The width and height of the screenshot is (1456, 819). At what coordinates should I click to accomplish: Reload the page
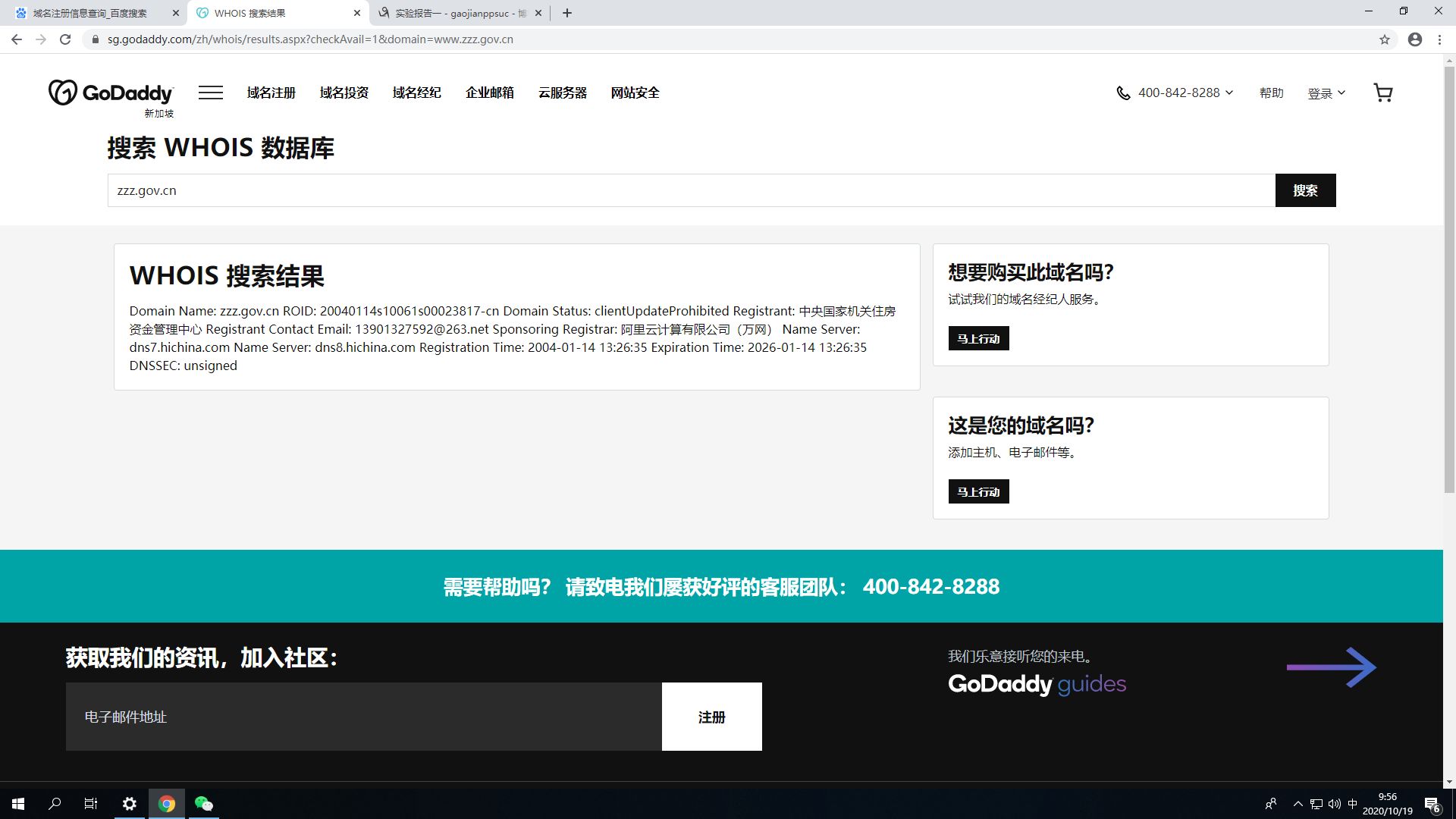tap(65, 39)
